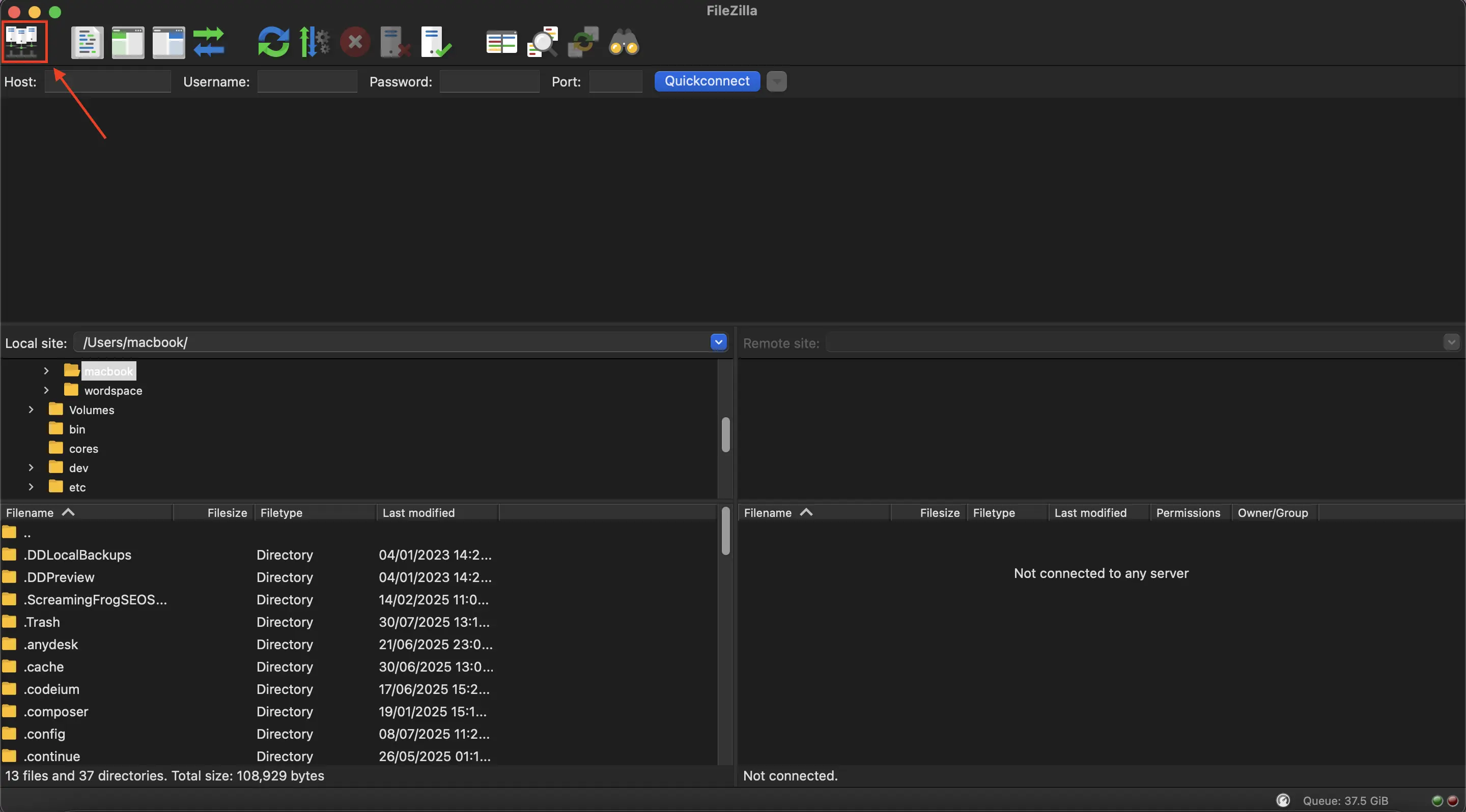Select the .config directory row

coord(358,734)
